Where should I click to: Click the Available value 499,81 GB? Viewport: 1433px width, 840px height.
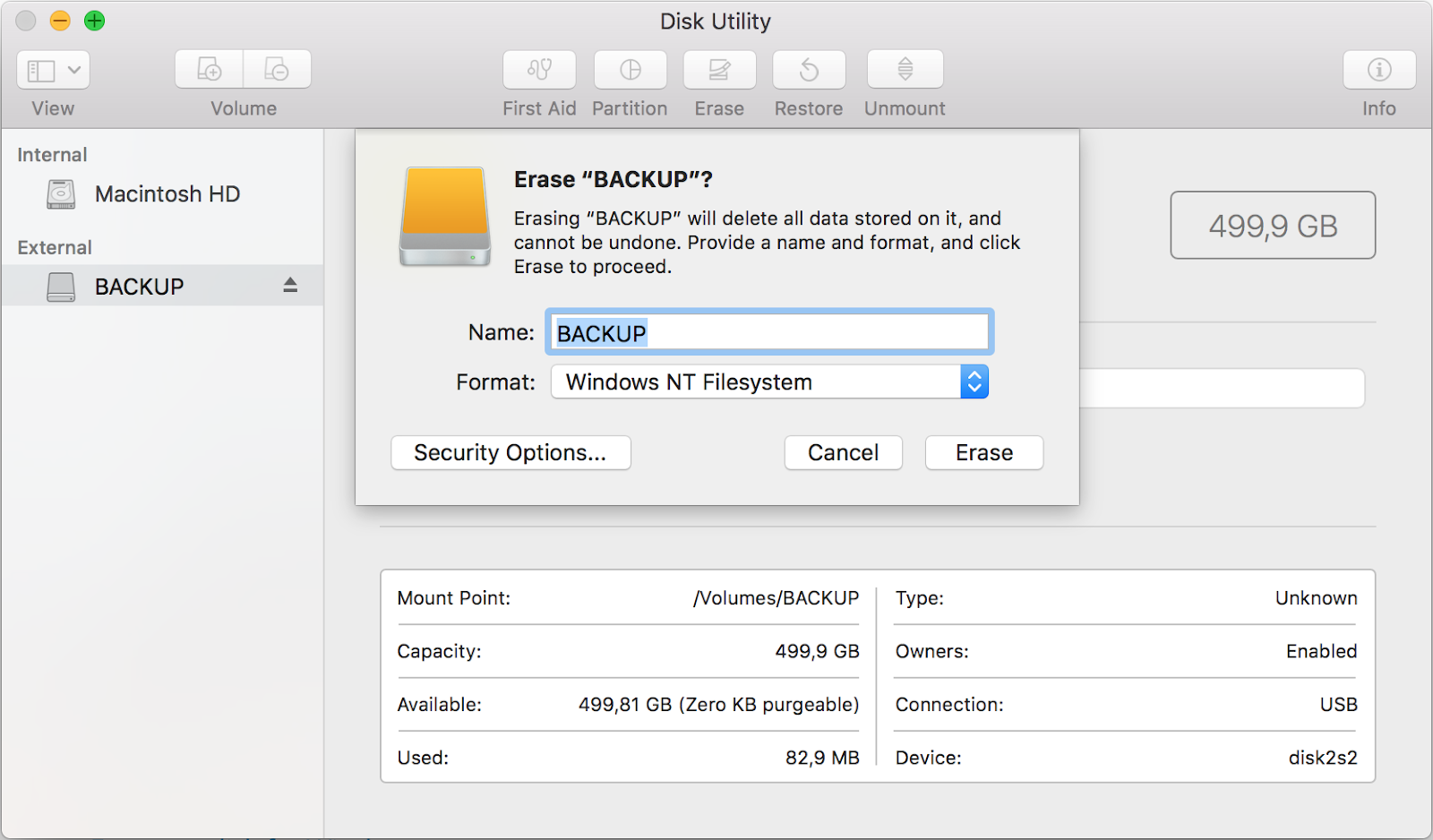coord(718,705)
